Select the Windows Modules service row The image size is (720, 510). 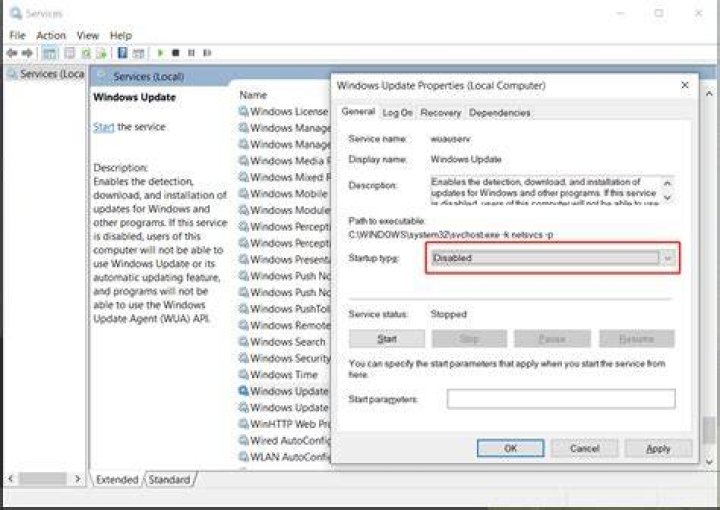pos(285,210)
